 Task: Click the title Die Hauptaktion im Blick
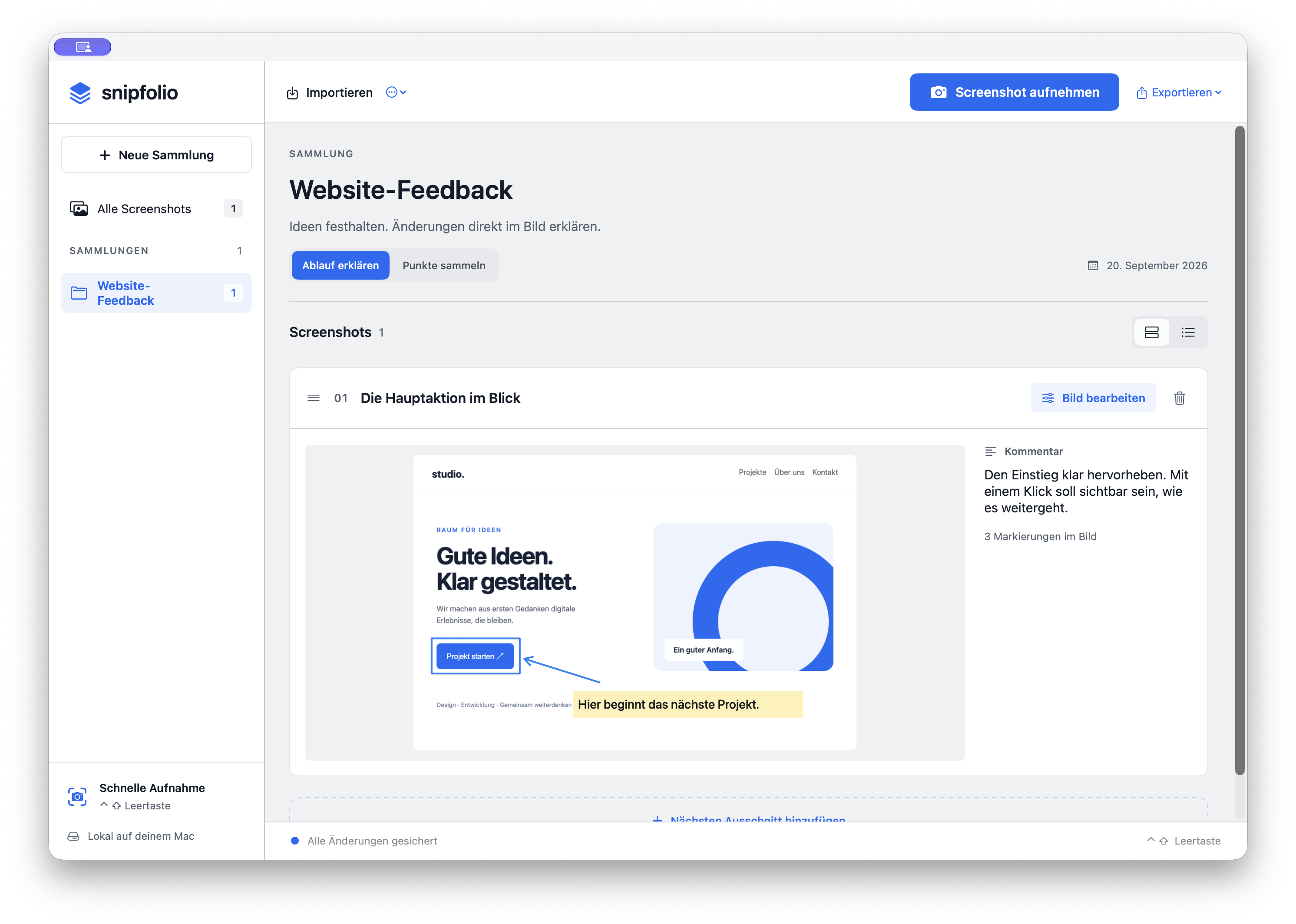440,398
